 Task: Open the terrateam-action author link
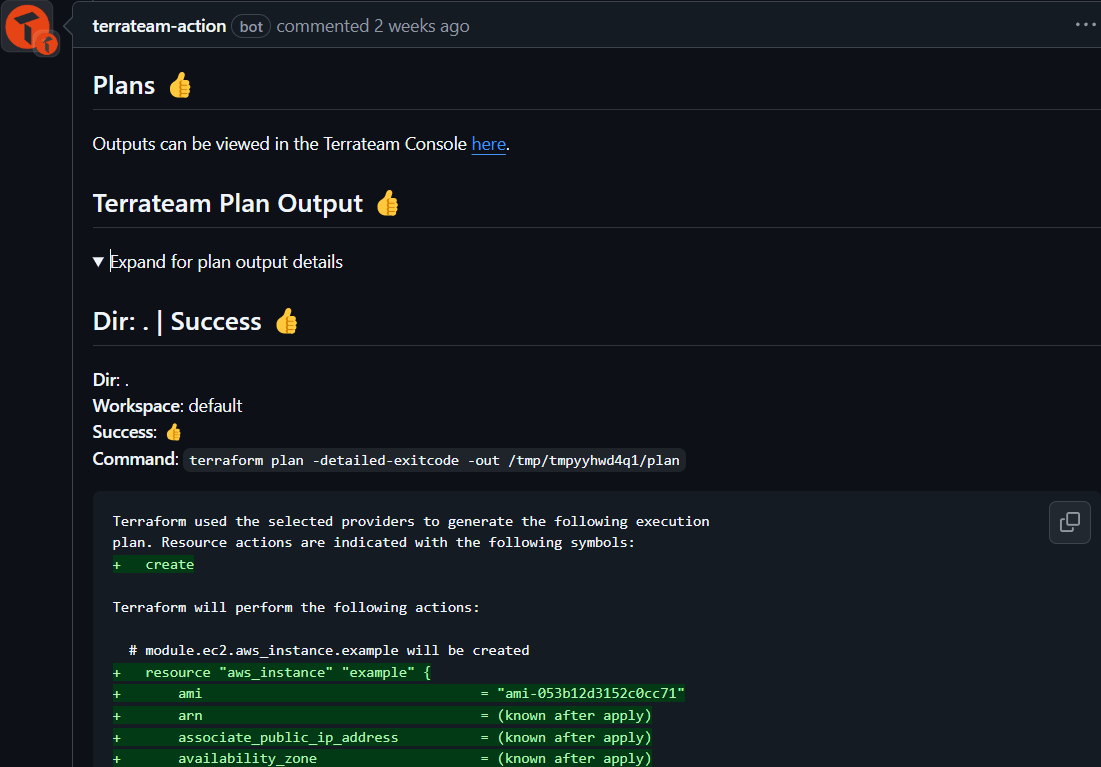[x=159, y=27]
